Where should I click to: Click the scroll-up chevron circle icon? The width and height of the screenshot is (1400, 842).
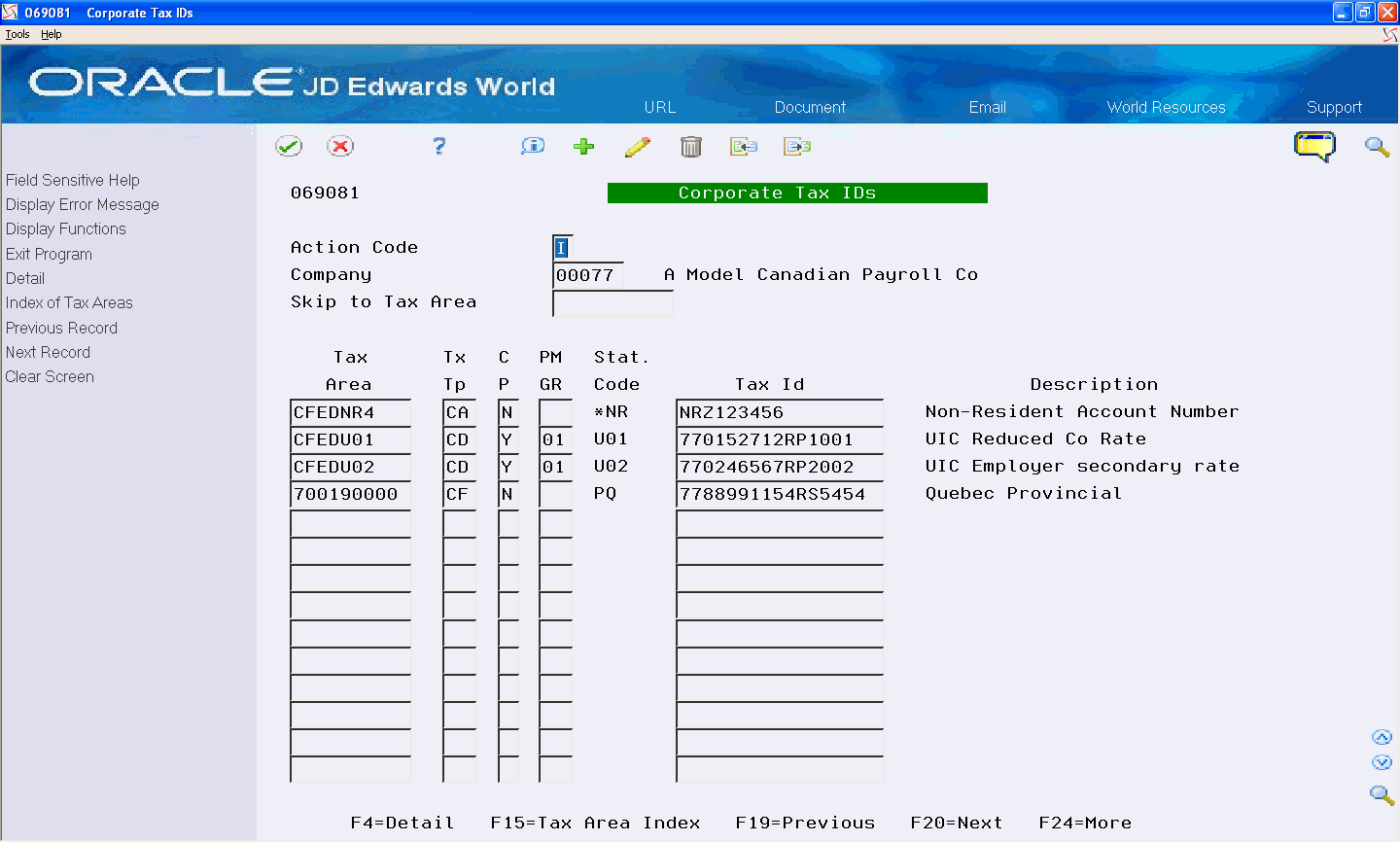[x=1382, y=736]
